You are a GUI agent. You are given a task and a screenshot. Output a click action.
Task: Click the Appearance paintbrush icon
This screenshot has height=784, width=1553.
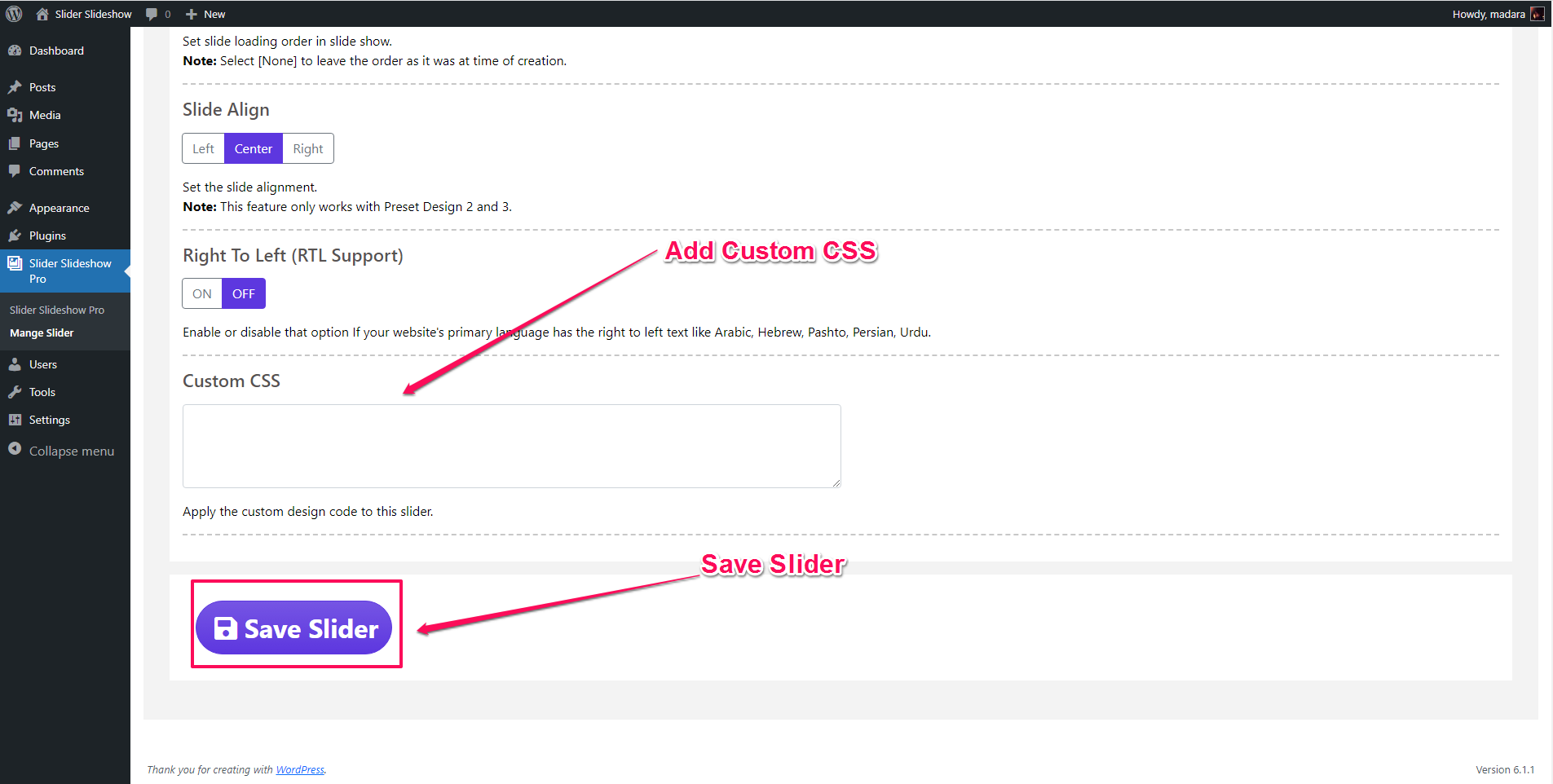click(15, 208)
